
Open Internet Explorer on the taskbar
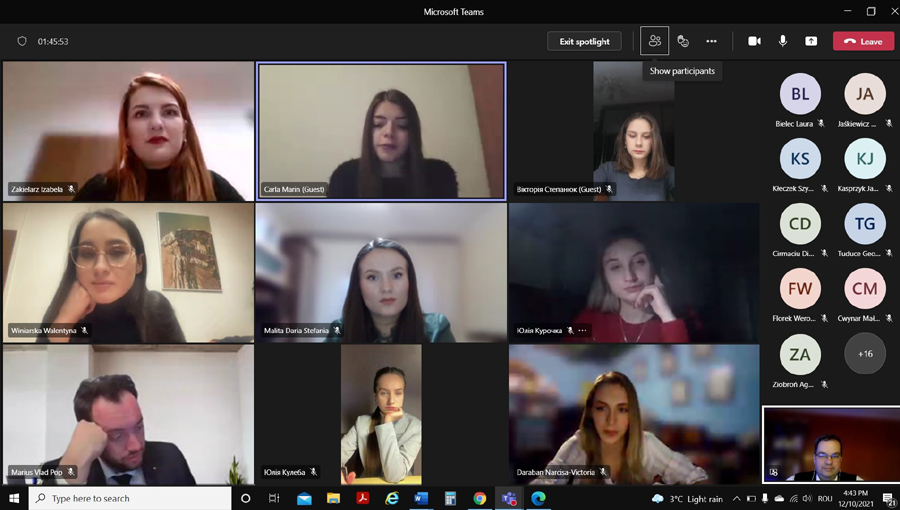tap(392, 498)
